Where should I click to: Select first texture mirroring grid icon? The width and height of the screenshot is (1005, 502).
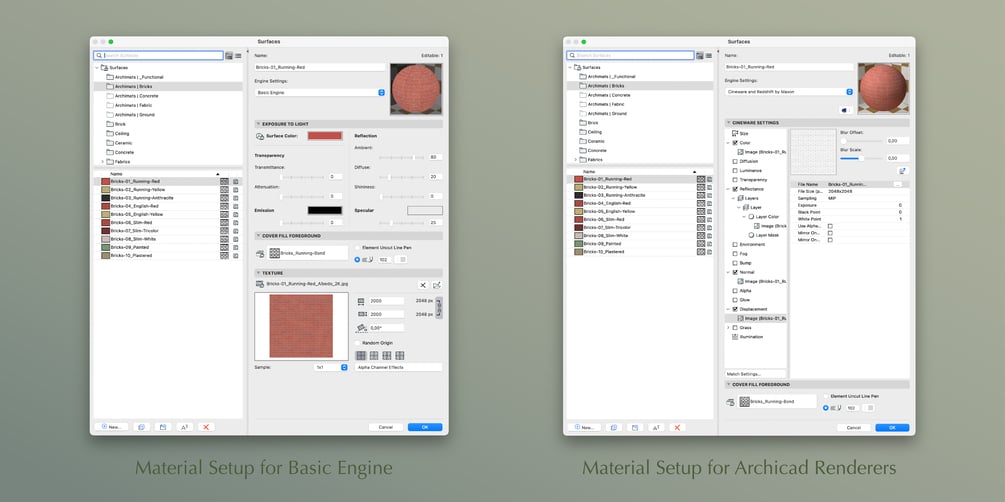(x=361, y=355)
